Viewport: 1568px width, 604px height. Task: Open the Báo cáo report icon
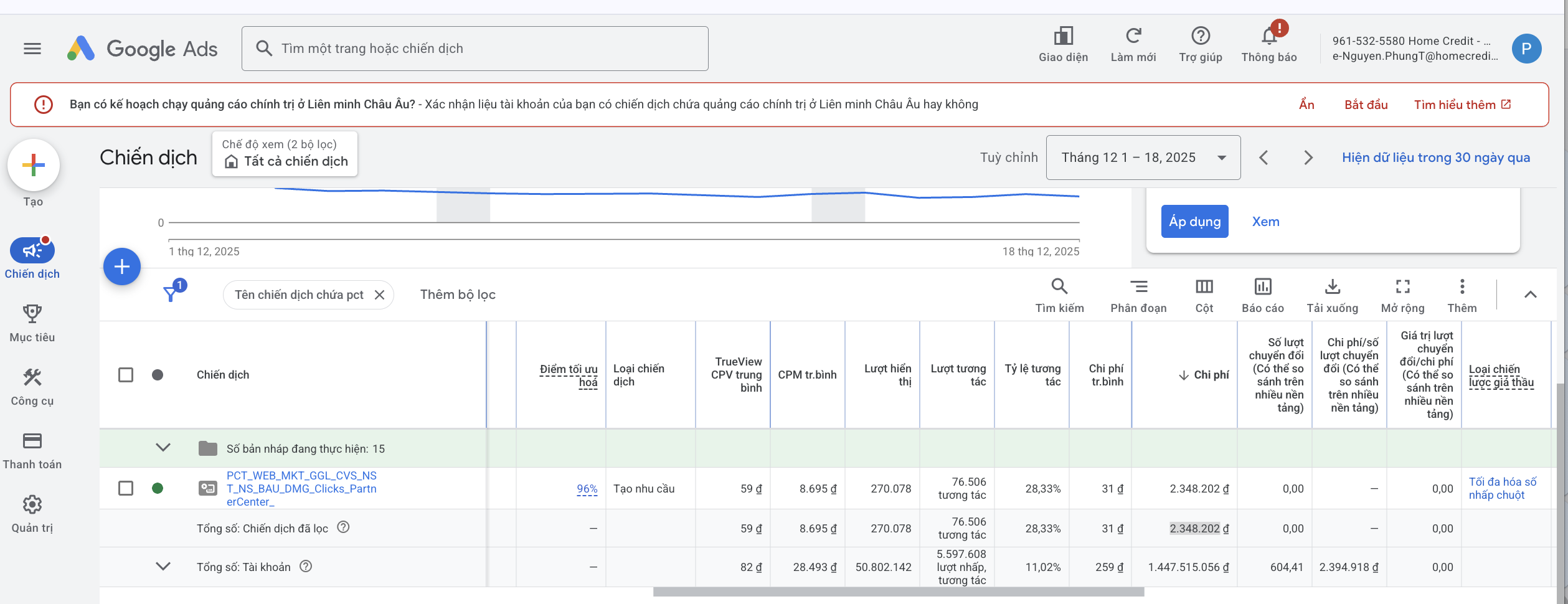tap(1263, 286)
